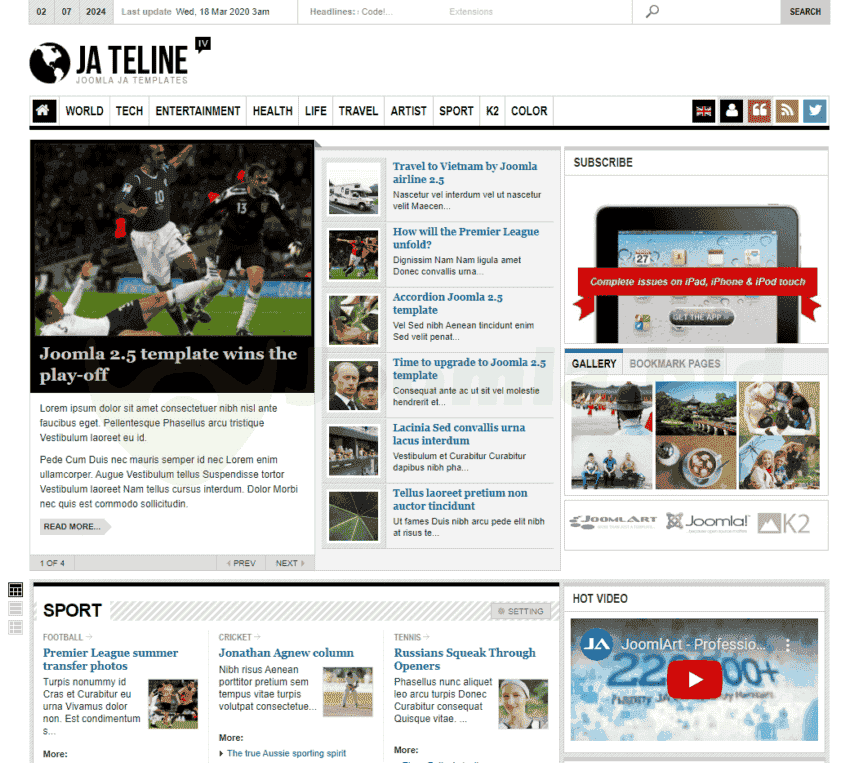Expand the Football category arrow

[89, 637]
